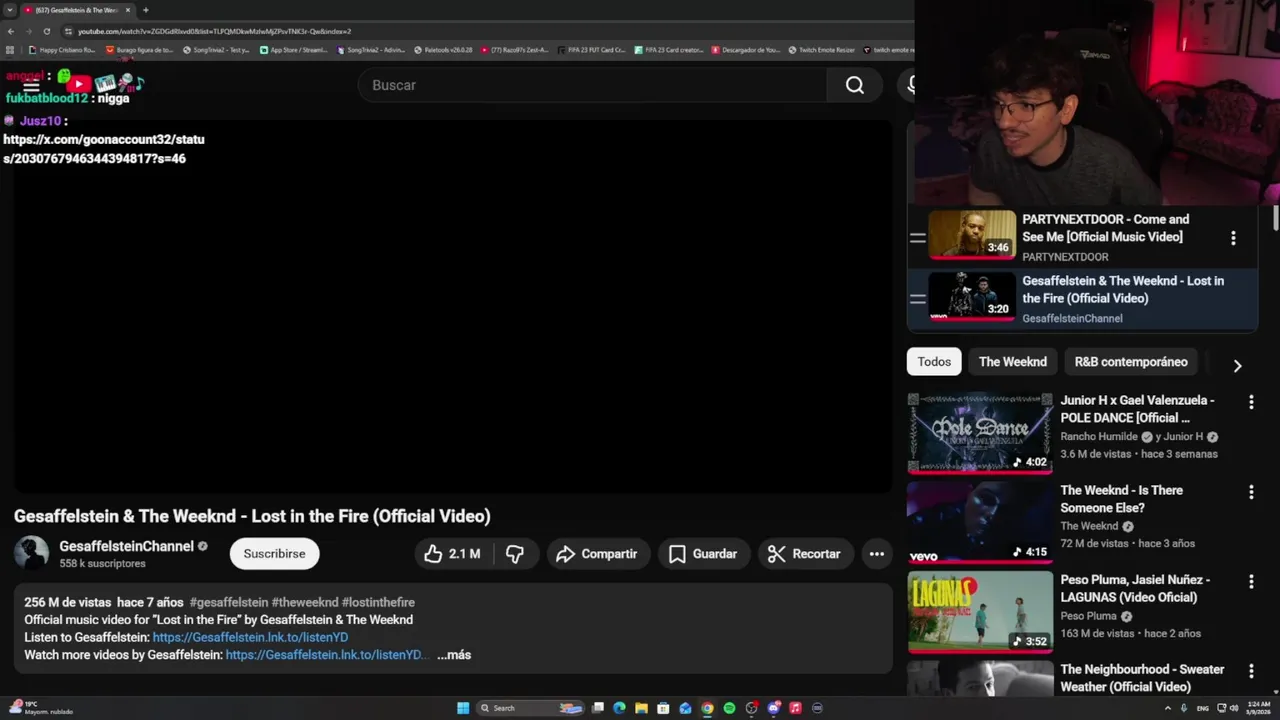Select The Weeknd filter chip
1280x720 pixels.
(x=1013, y=362)
